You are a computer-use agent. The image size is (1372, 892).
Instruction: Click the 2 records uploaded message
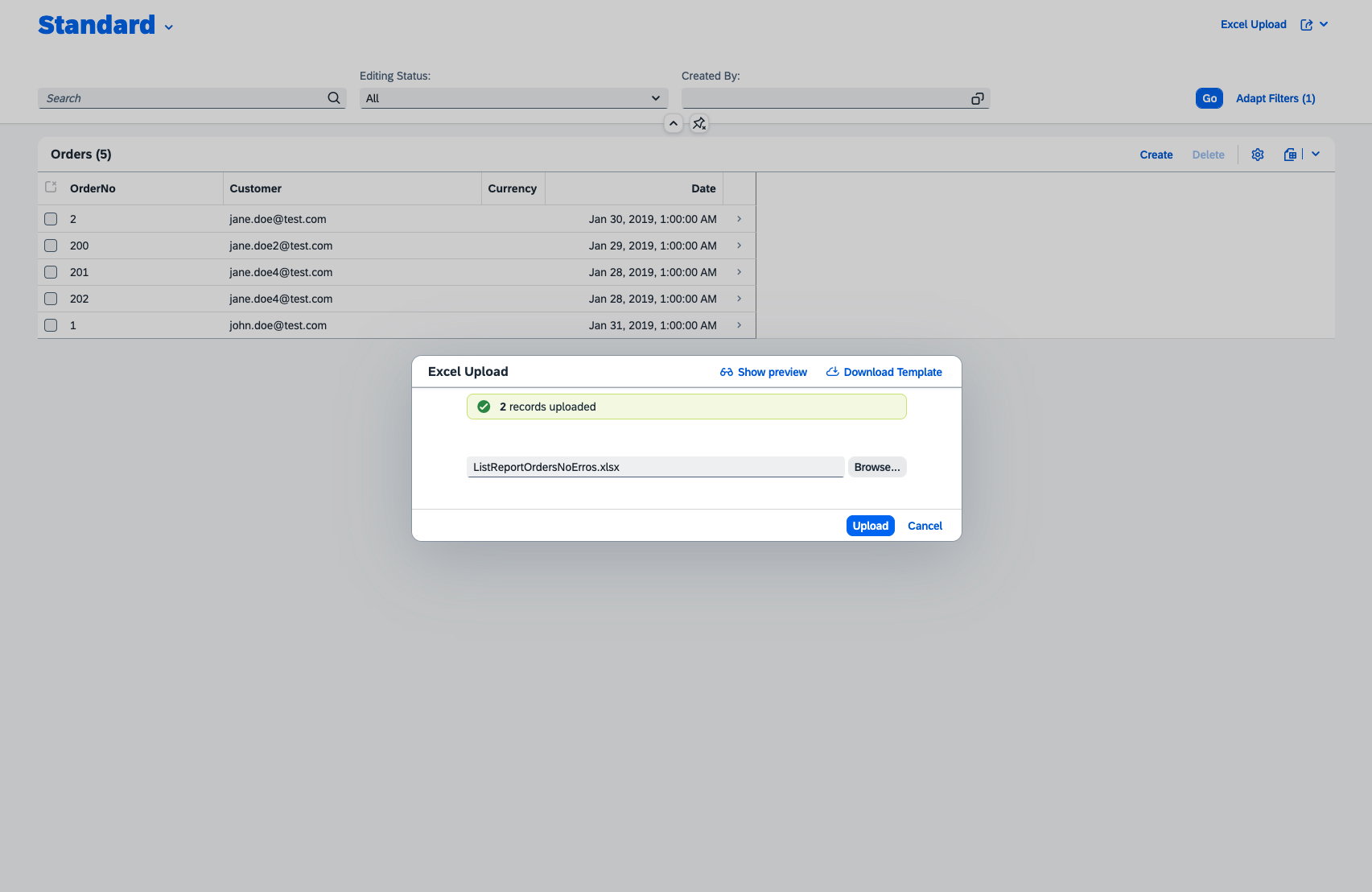(686, 407)
